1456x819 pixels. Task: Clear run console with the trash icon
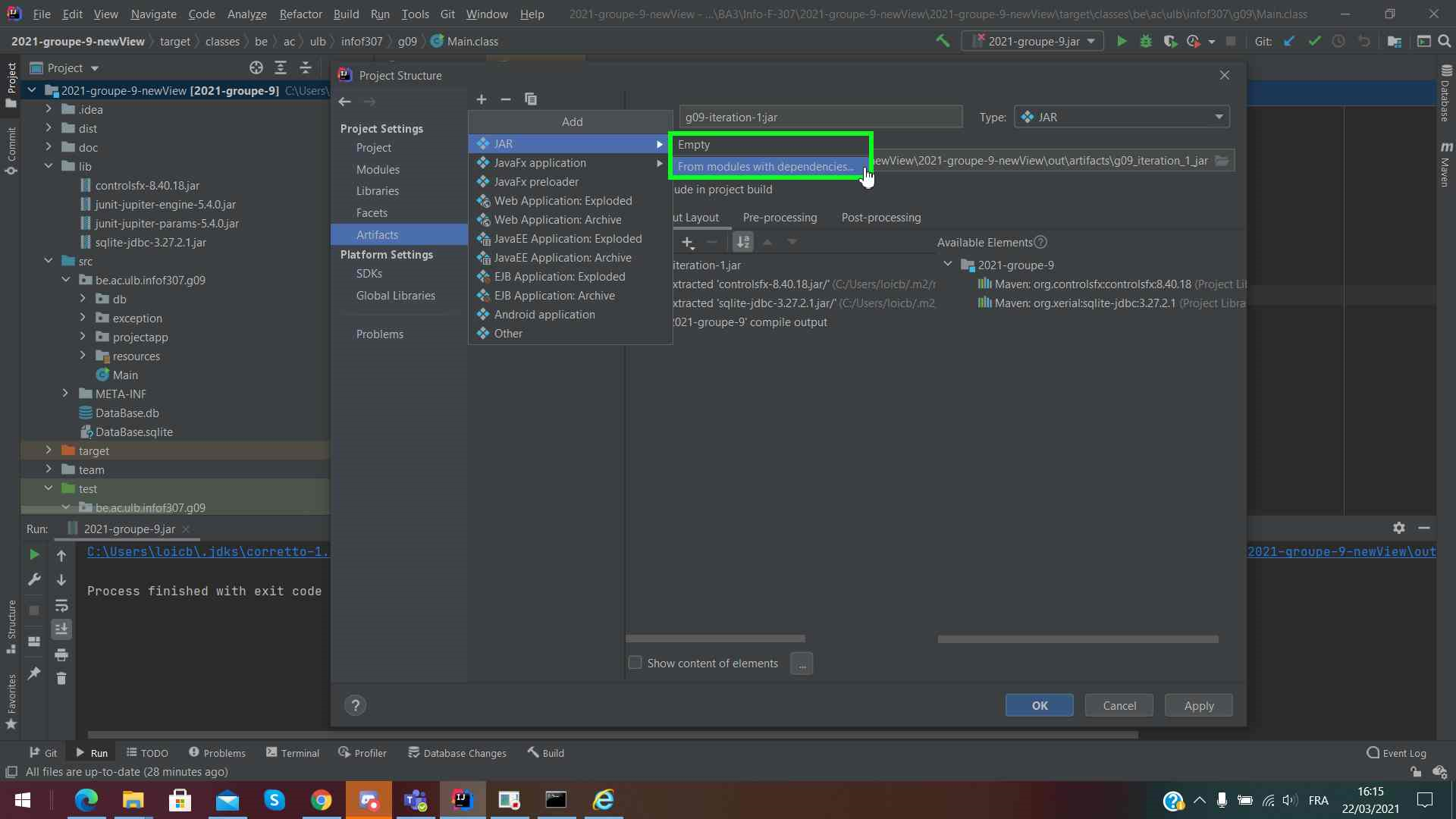(61, 679)
